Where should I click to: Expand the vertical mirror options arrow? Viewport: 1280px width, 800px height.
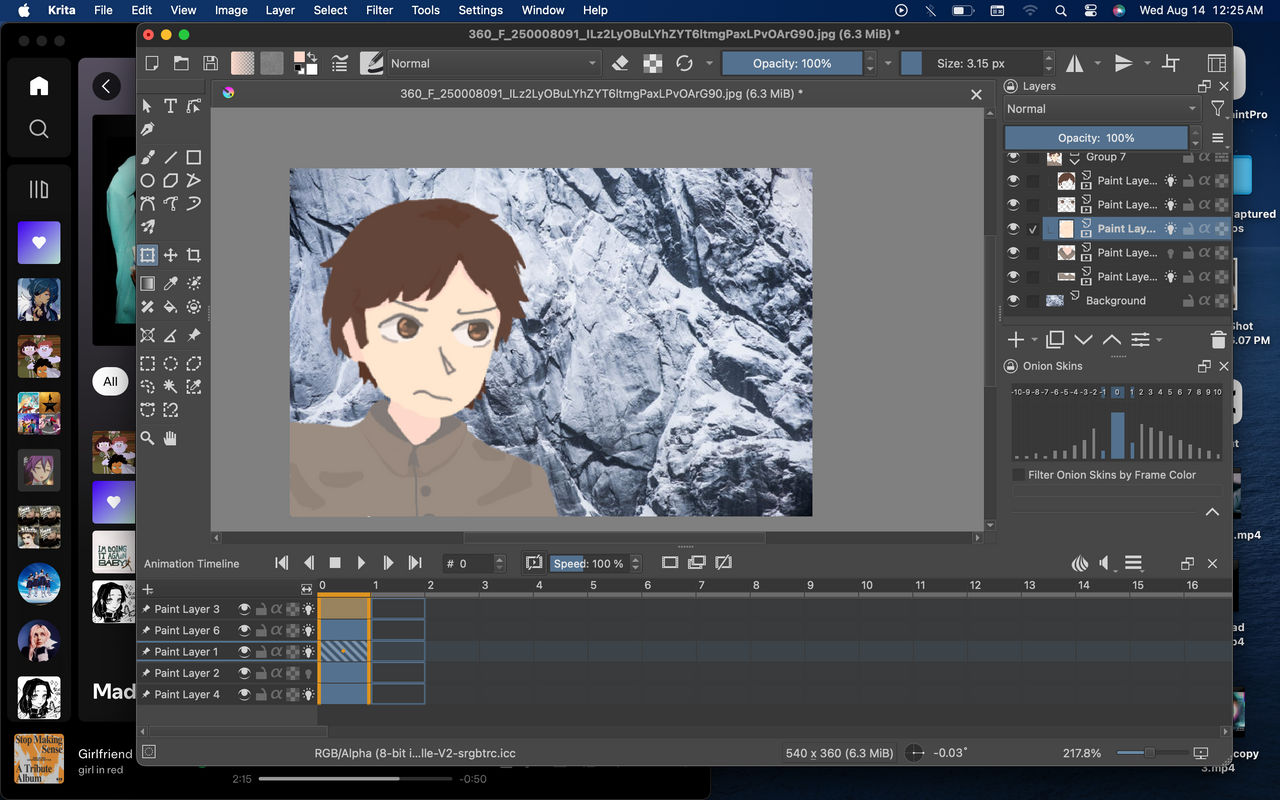pyautogui.click(x=1146, y=63)
